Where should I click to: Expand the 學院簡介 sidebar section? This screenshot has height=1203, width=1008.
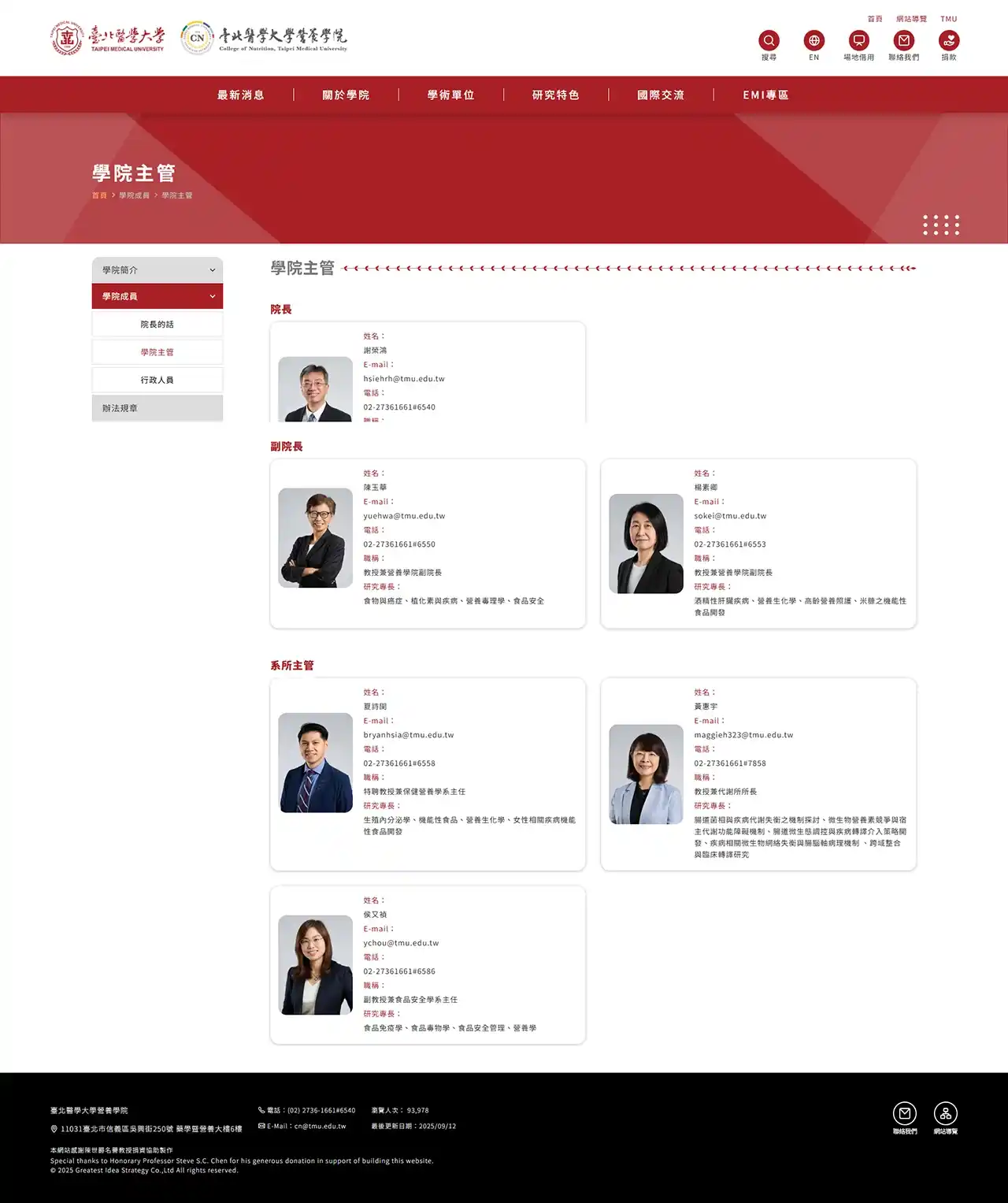pos(157,269)
